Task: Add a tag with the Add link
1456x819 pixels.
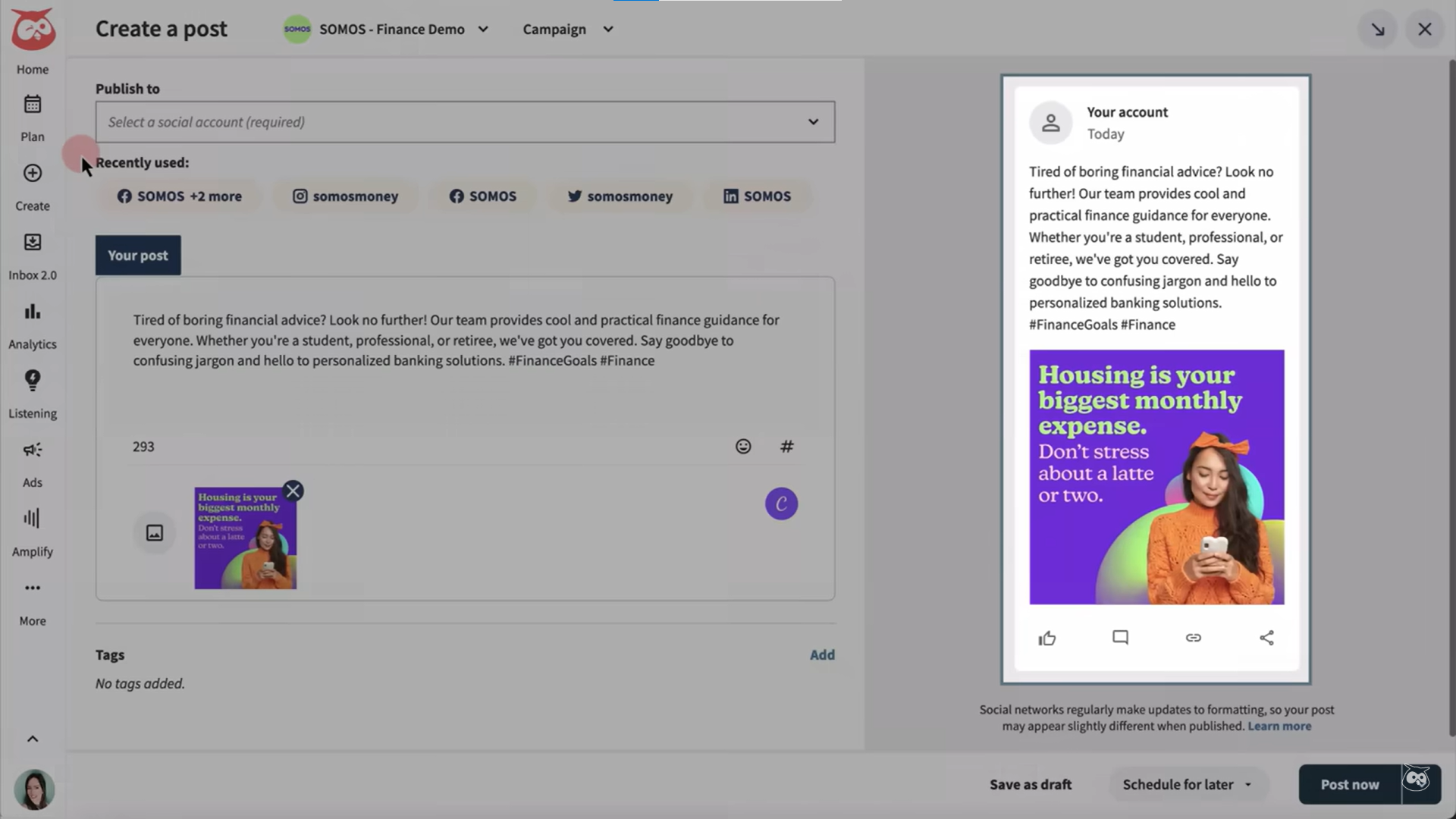Action: pyautogui.click(x=822, y=654)
